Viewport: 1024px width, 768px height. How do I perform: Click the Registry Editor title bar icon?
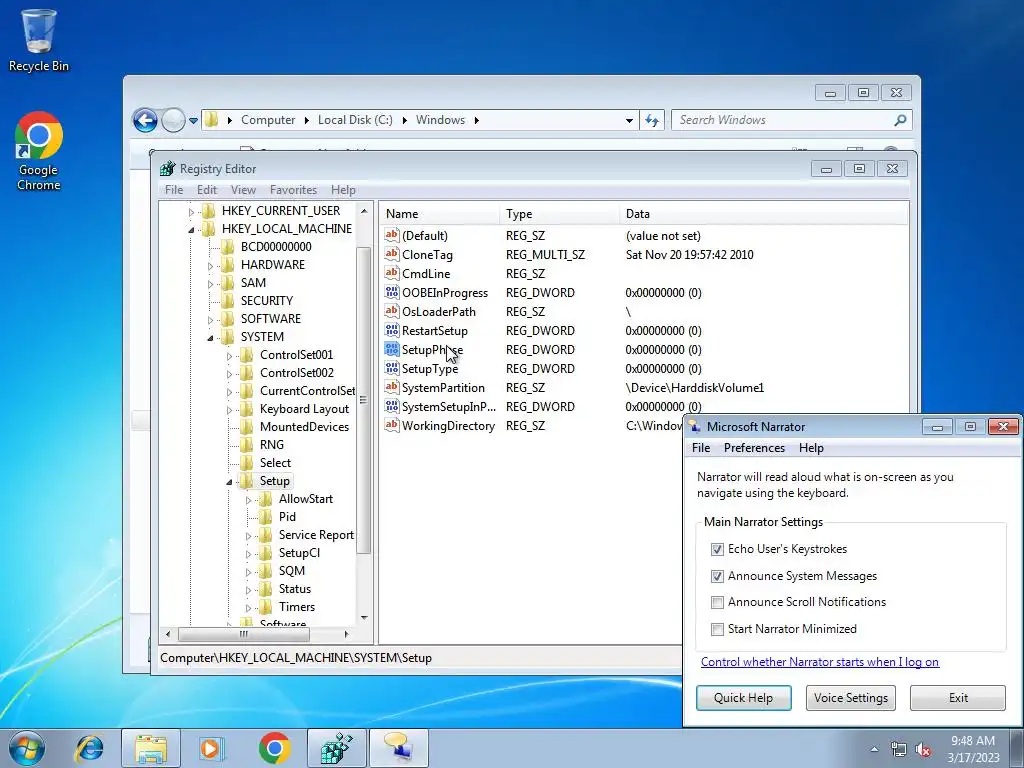[168, 168]
